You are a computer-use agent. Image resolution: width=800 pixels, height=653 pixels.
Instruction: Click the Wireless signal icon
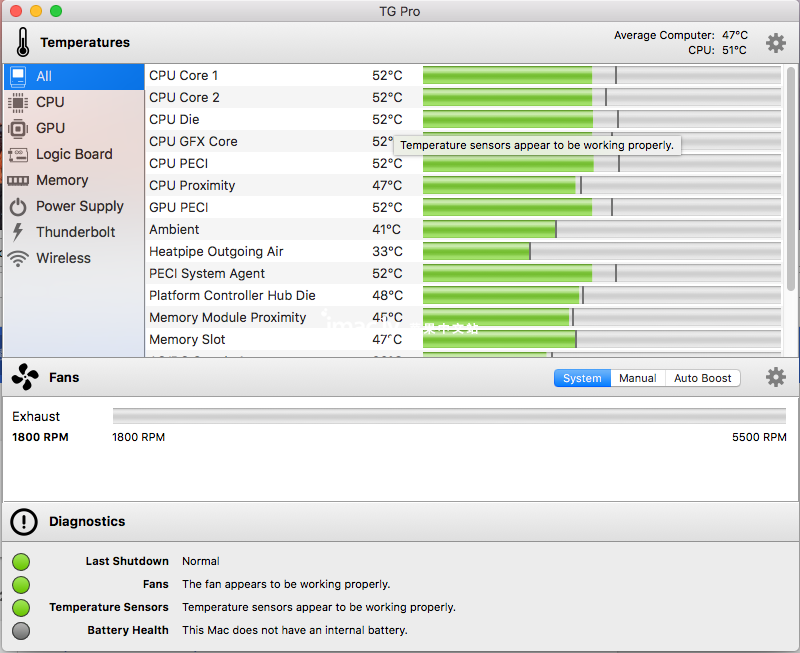18,258
